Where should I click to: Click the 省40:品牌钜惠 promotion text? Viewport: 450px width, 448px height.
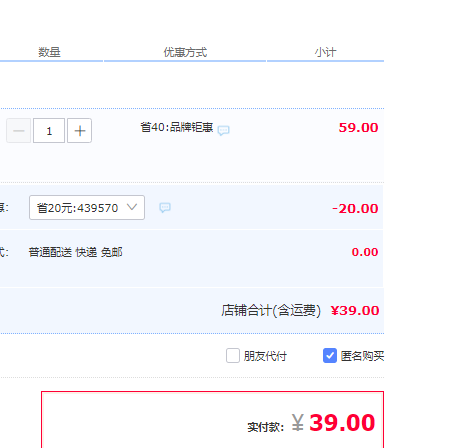pos(177,127)
